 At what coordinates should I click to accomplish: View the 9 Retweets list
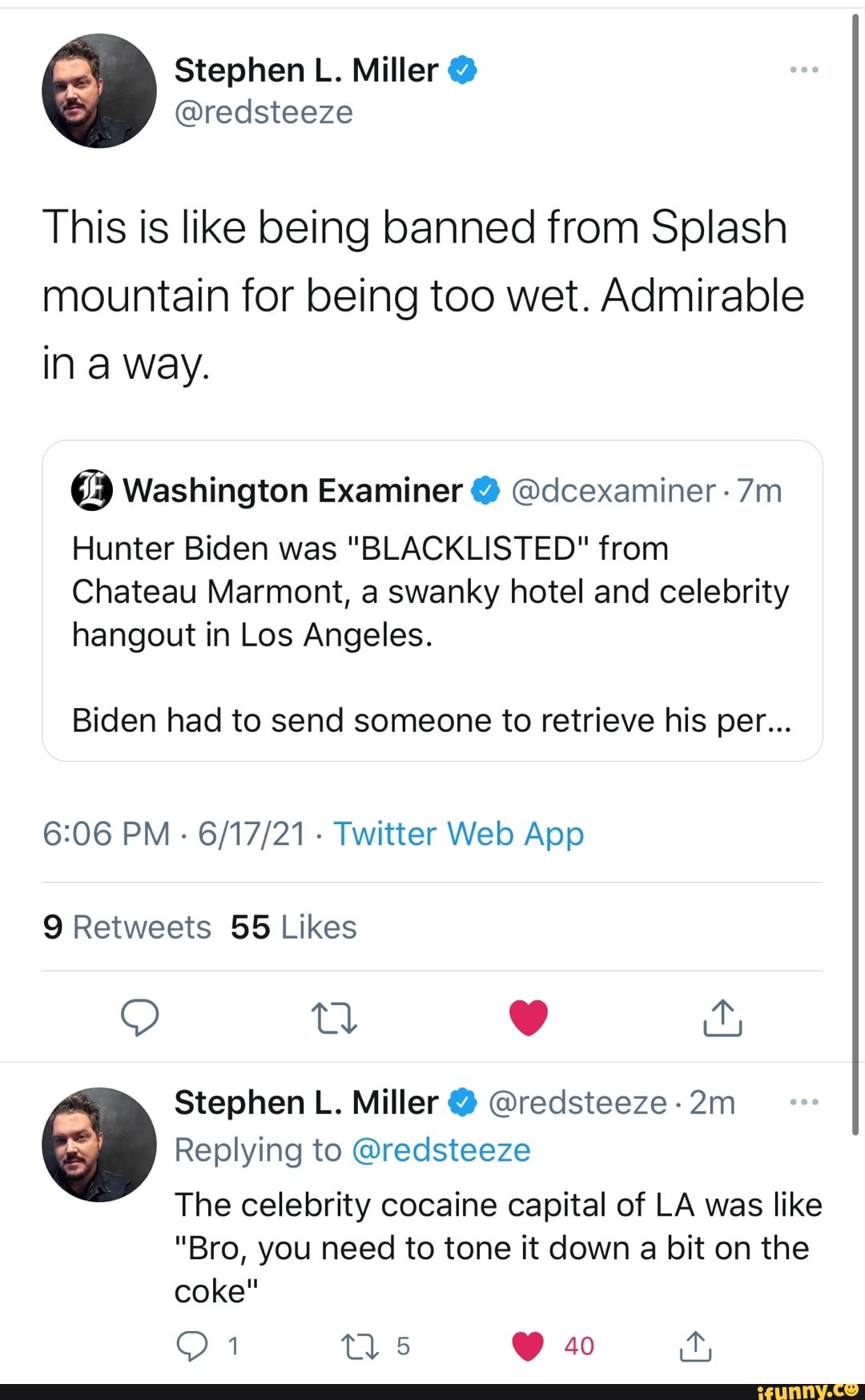(127, 927)
